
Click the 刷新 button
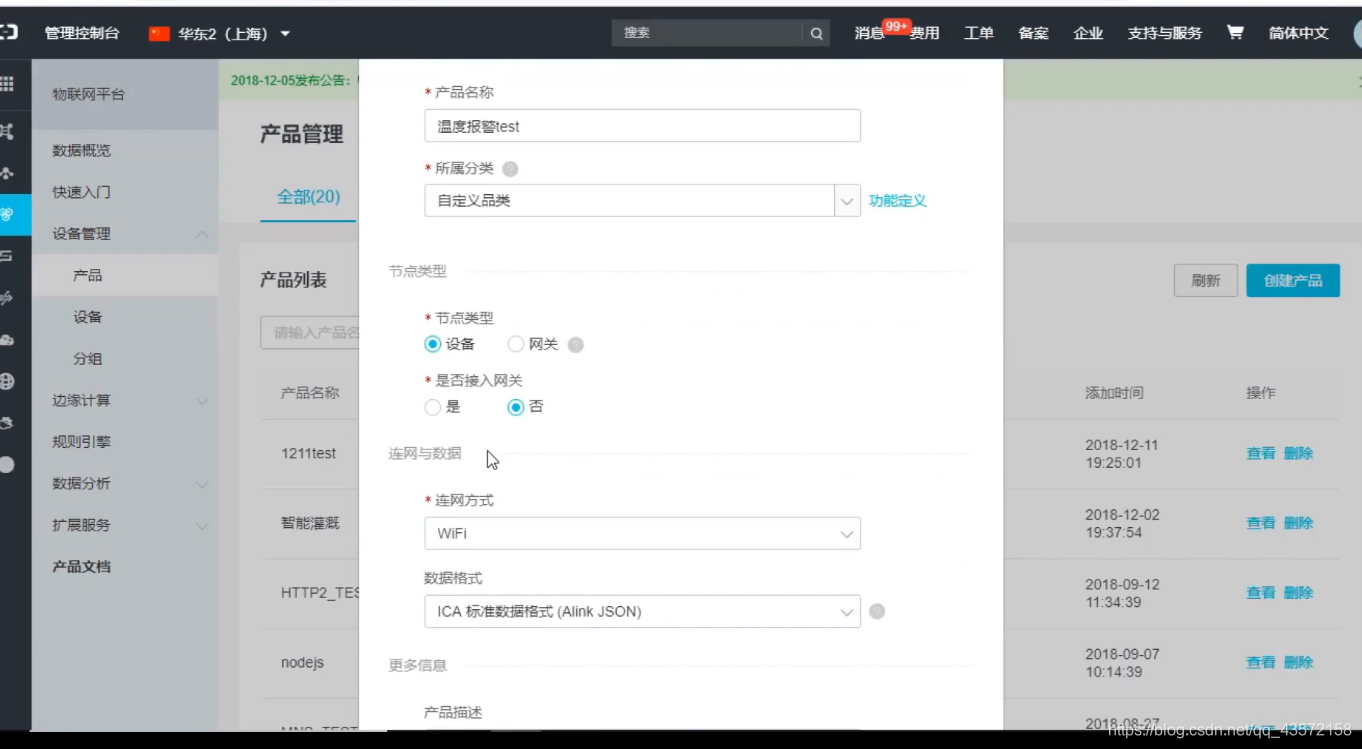[x=1206, y=281]
